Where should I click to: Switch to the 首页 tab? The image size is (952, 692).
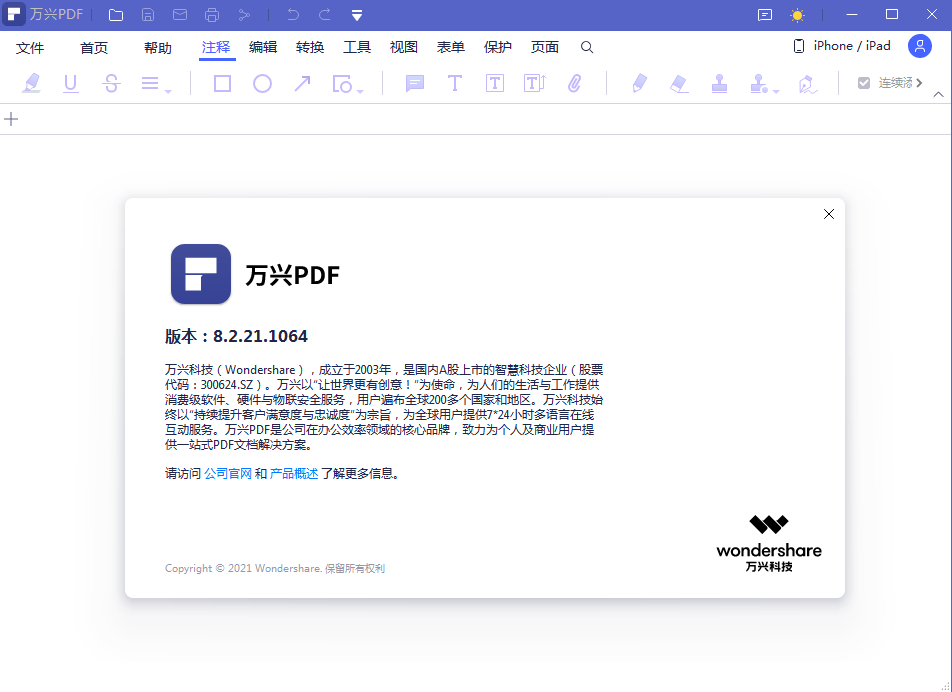94,48
